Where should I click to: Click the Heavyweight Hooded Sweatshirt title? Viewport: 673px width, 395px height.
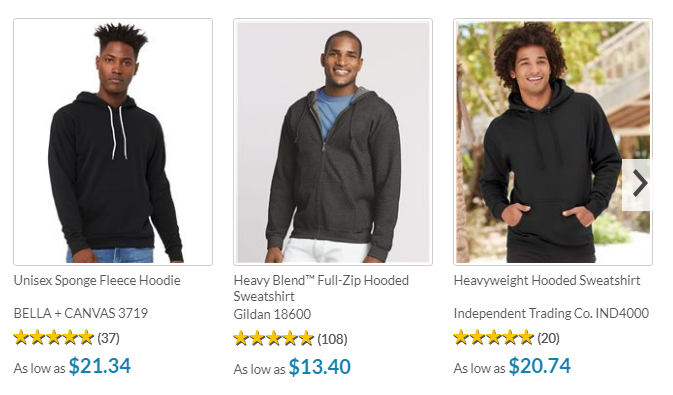click(547, 281)
